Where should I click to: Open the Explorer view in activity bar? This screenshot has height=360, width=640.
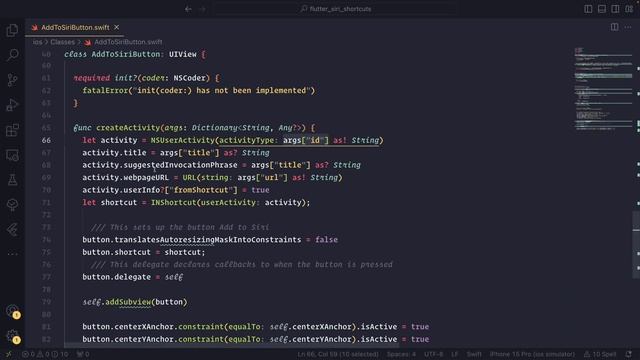click(x=12, y=30)
